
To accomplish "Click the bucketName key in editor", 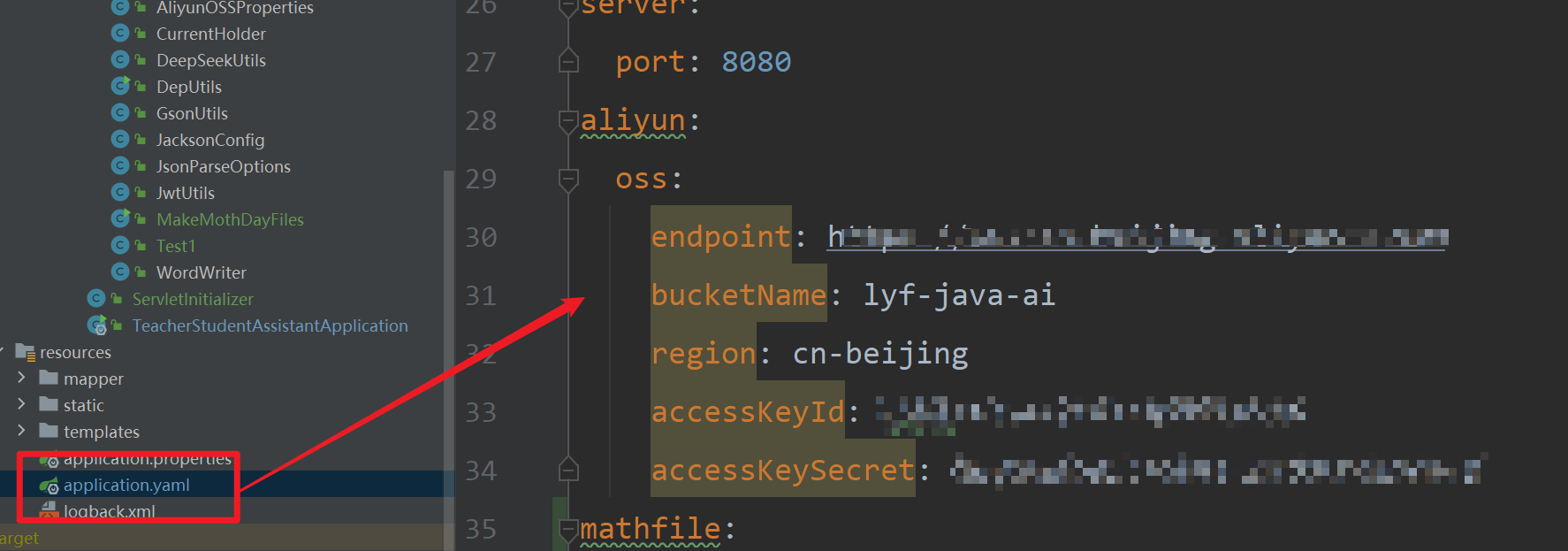I will click(739, 295).
